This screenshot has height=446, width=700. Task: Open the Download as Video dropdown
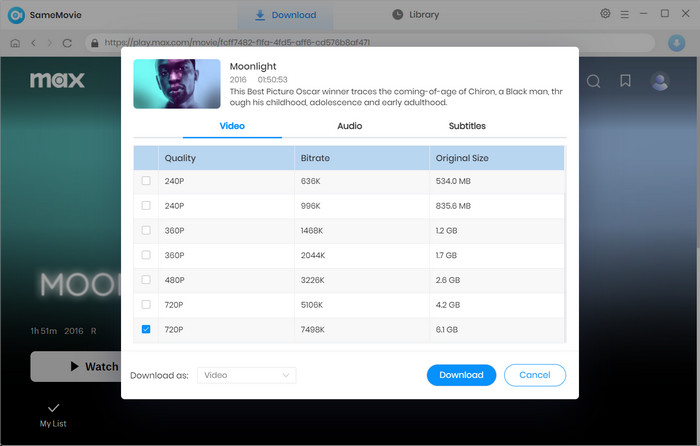click(246, 375)
